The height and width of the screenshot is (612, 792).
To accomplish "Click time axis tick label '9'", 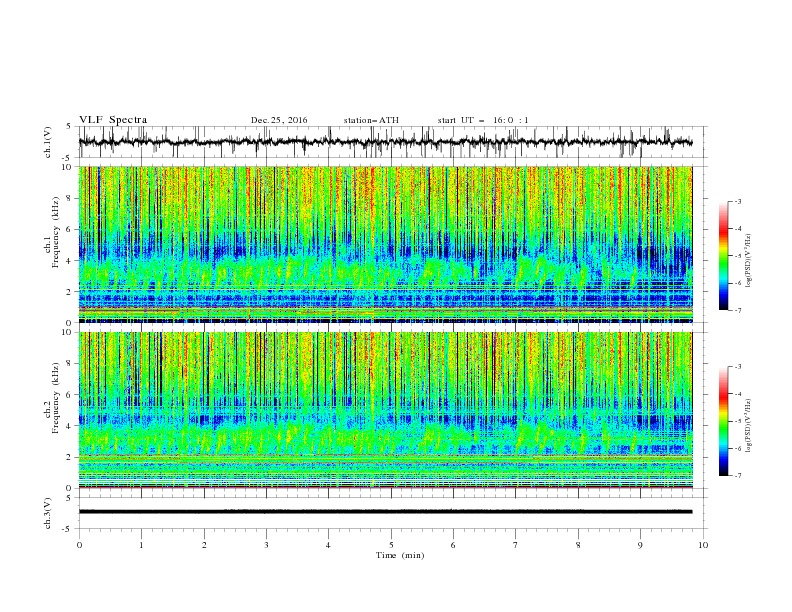I will pyautogui.click(x=640, y=545).
